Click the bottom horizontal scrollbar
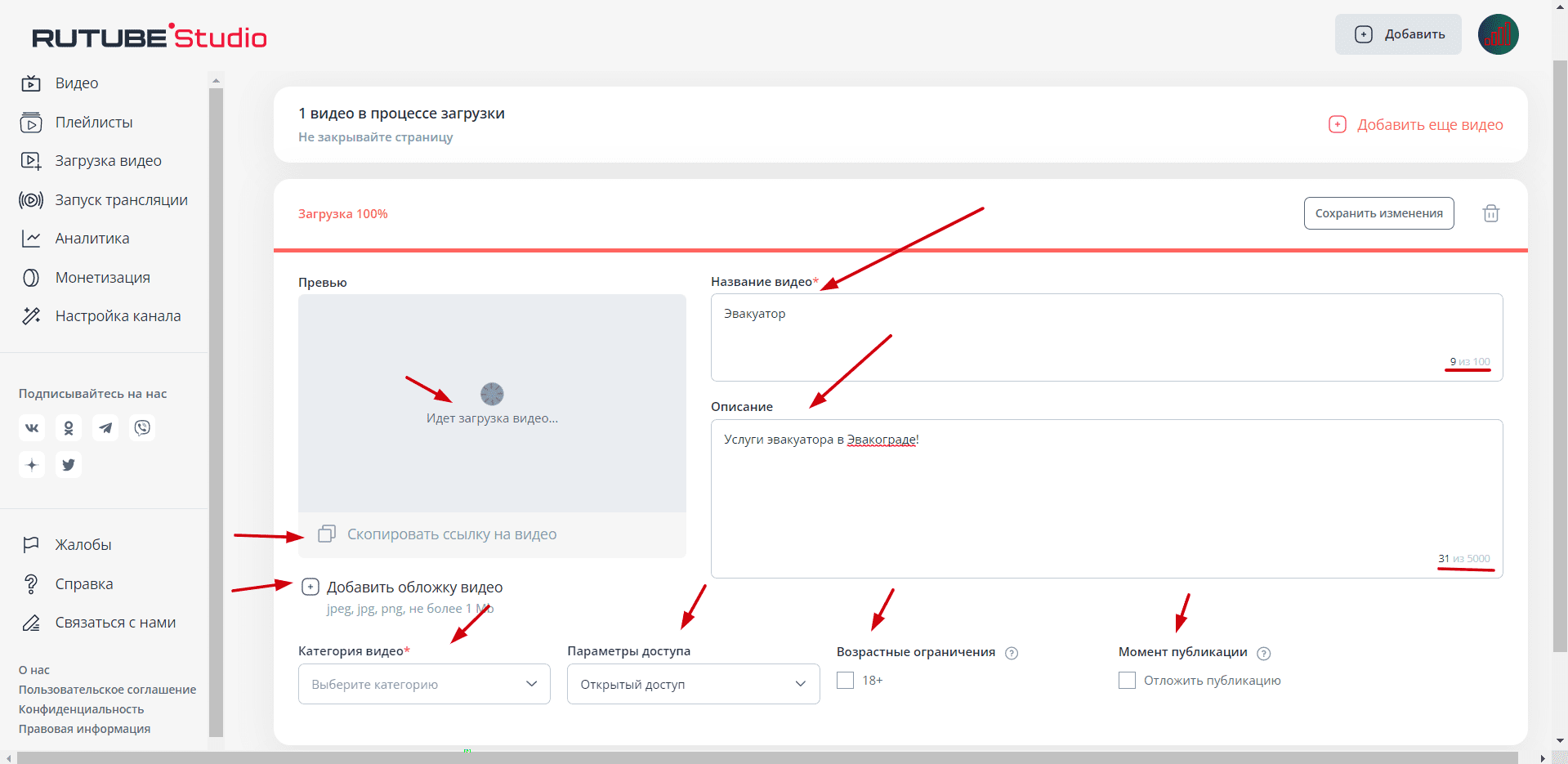 point(767,757)
